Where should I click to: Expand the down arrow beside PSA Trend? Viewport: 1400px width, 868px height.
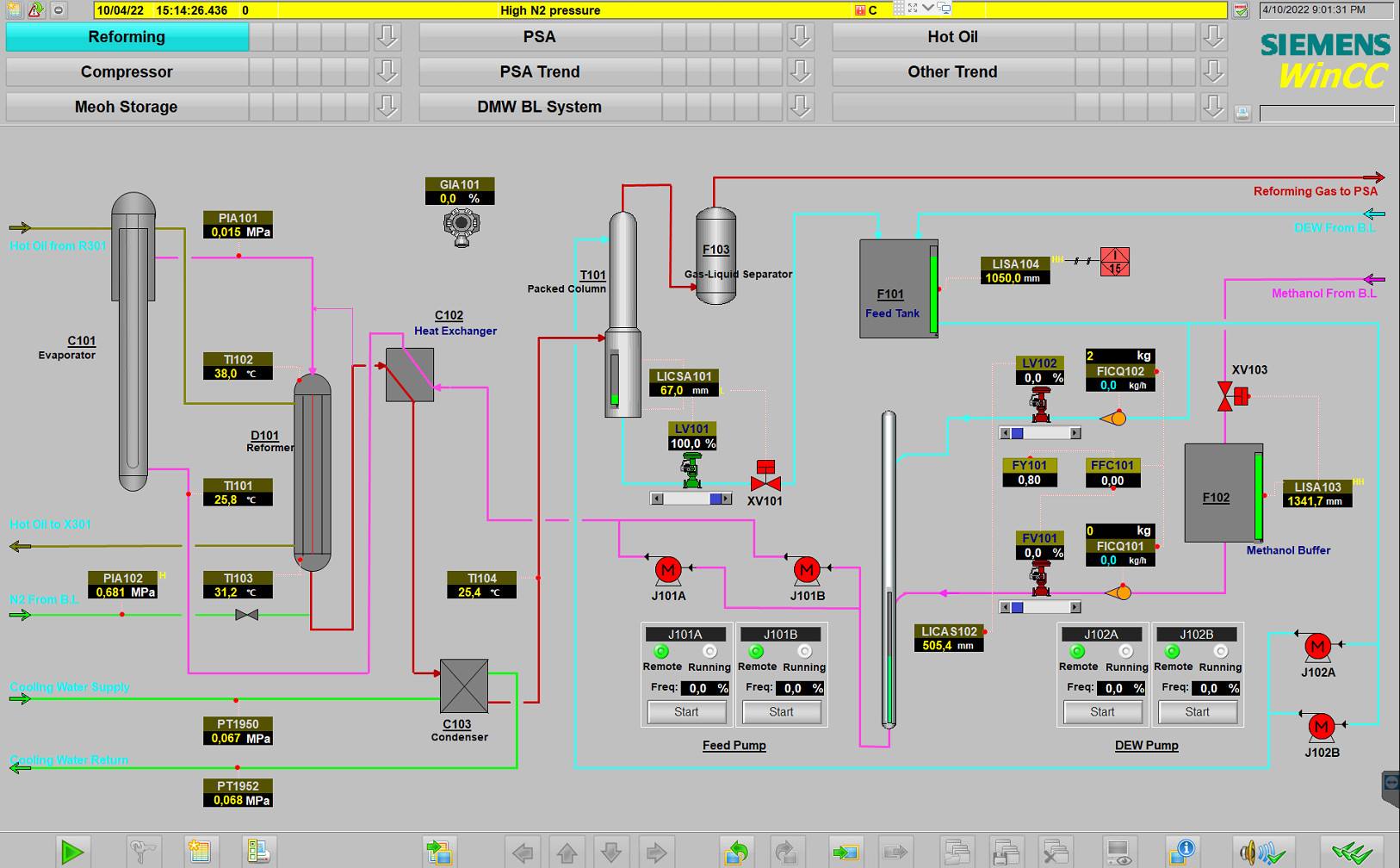801,71
